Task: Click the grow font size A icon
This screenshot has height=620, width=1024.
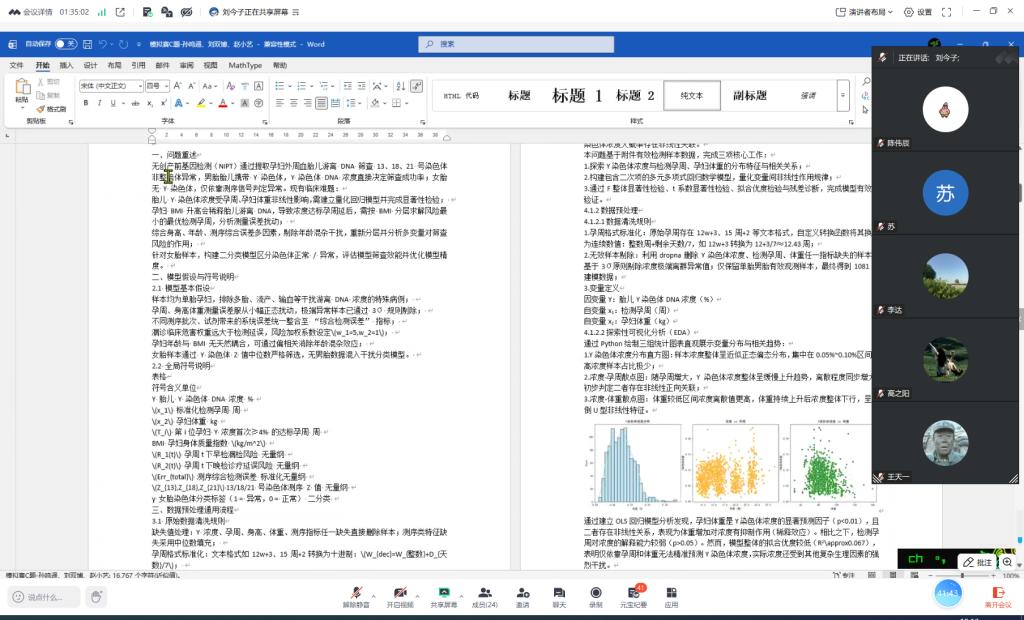Action: tap(178, 86)
